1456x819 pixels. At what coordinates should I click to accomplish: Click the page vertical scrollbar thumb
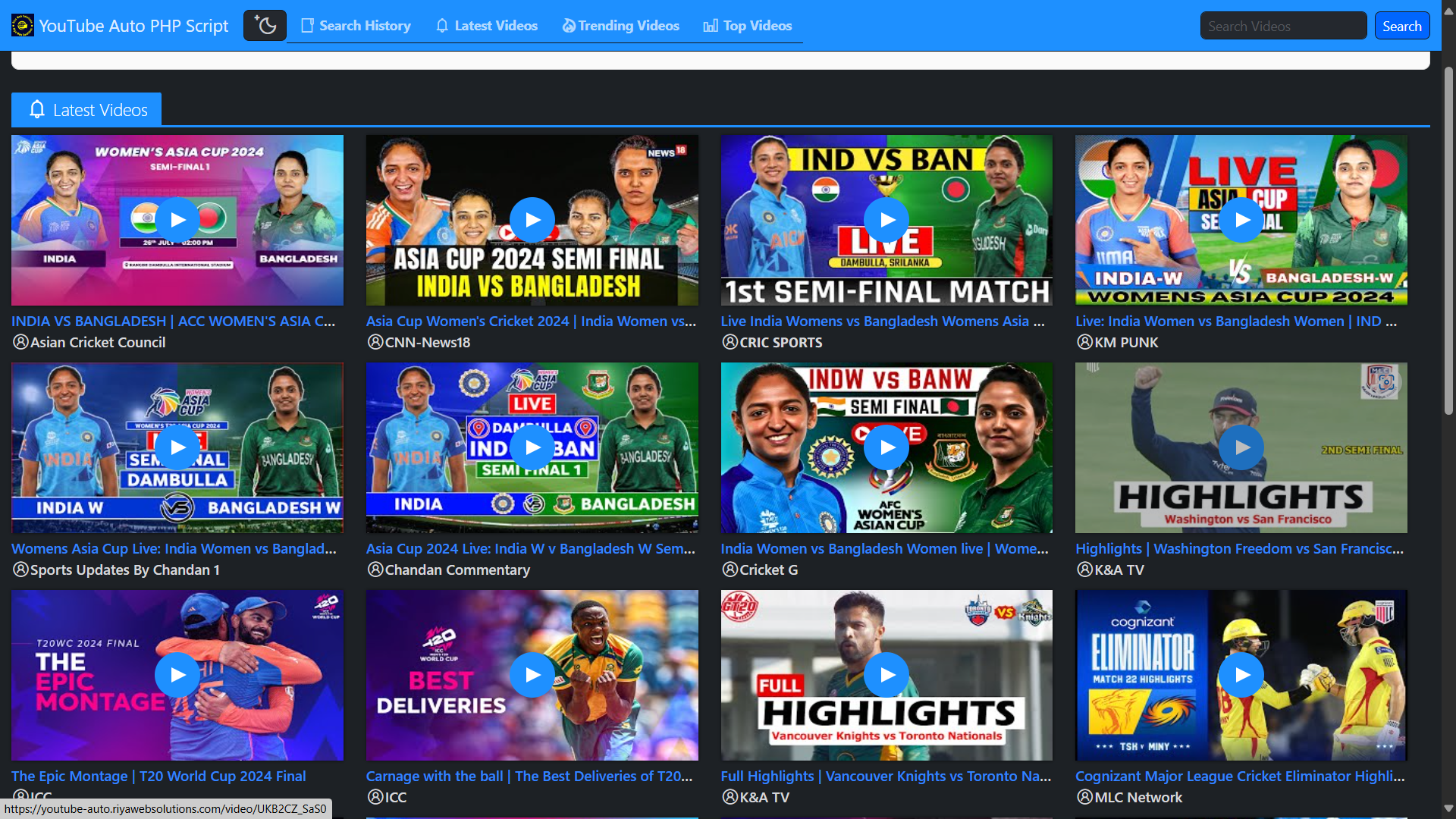coord(1448,240)
